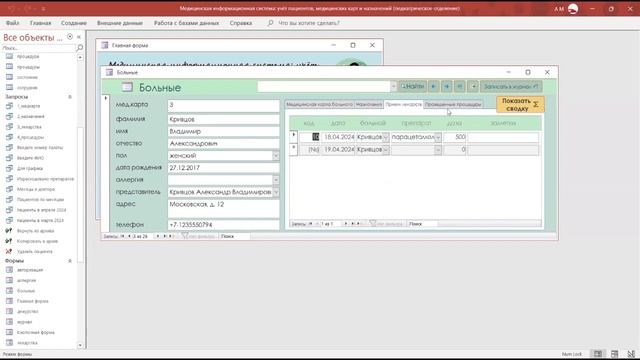This screenshot has height=360, width=640.
Task: Click the фамилия field containing Кривцов
Action: 223,119
